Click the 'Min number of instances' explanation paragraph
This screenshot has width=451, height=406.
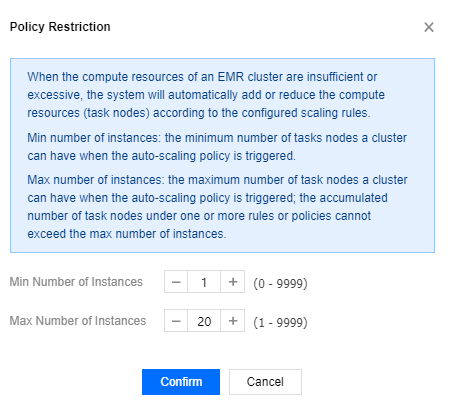coord(217,147)
